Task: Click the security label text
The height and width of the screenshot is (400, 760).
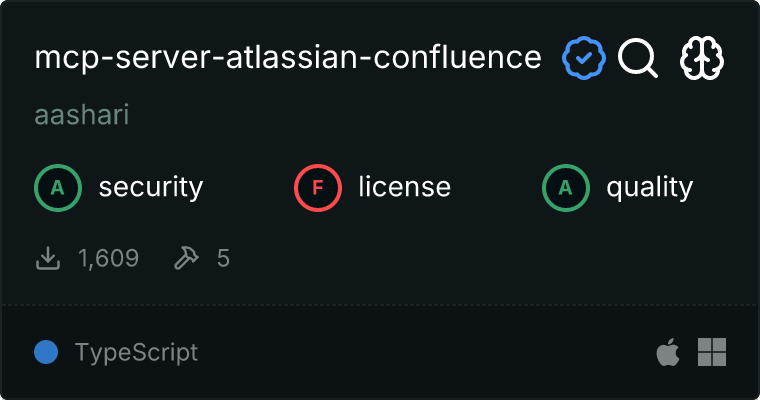Action: (150, 187)
